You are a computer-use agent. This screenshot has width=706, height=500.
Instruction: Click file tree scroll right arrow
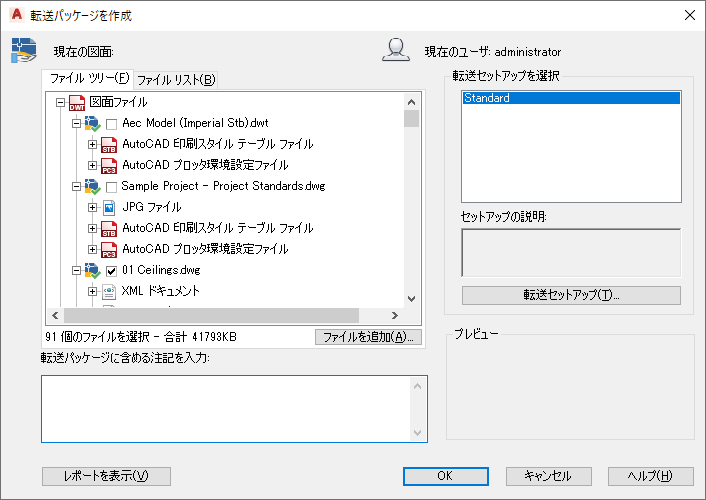click(395, 315)
